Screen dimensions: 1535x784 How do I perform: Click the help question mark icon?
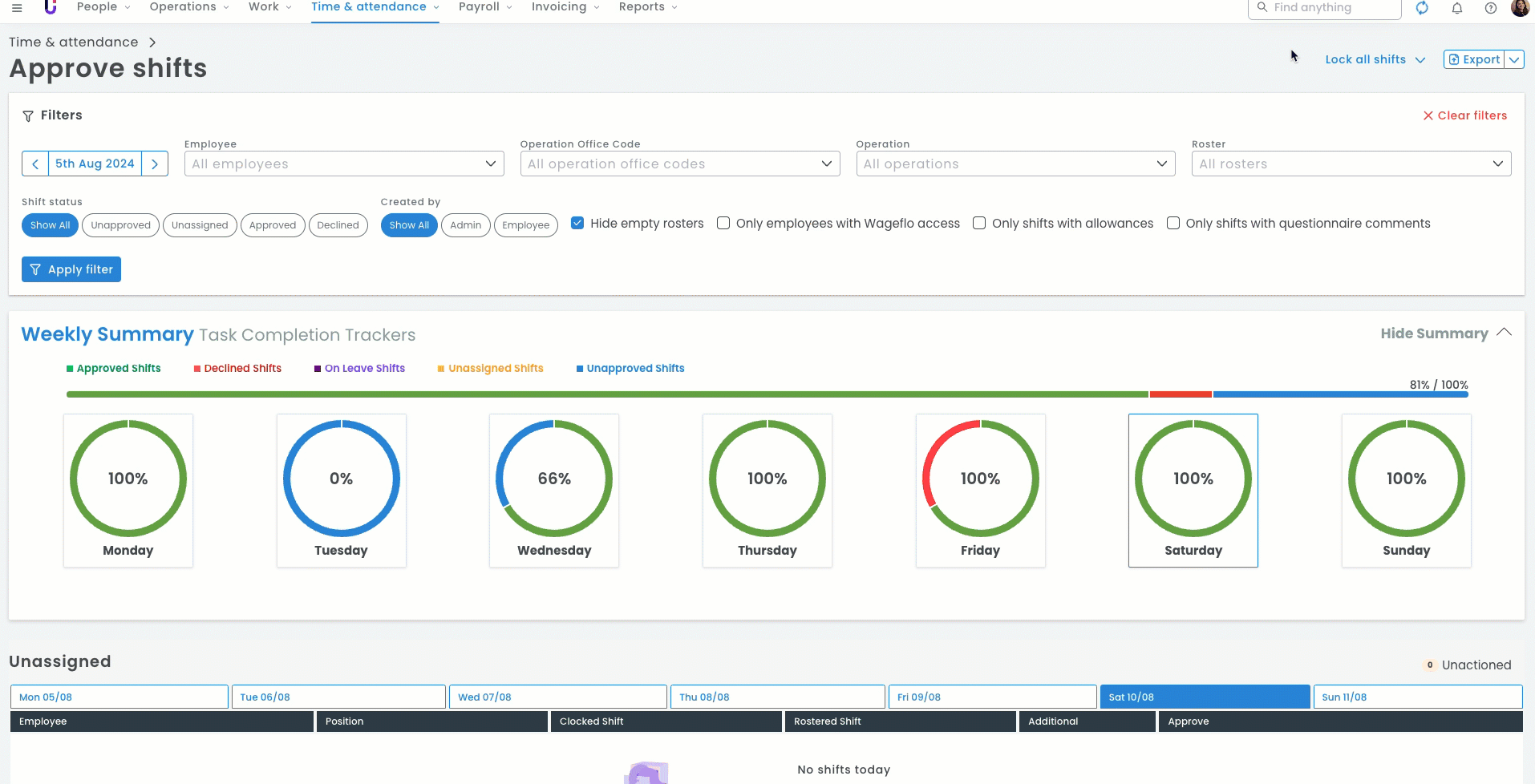1490,8
